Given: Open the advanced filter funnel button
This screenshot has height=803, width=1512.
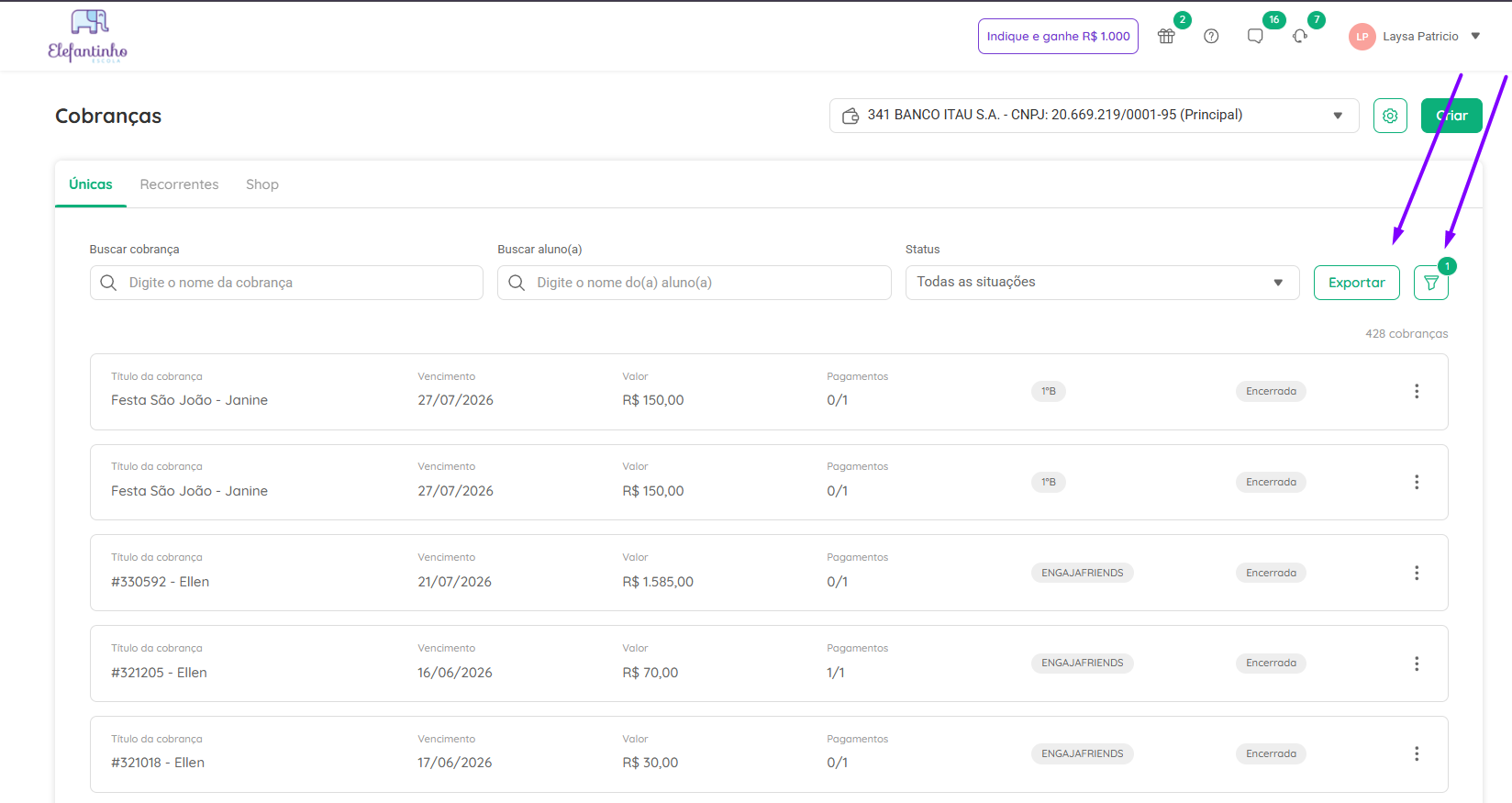Looking at the screenshot, I should (x=1431, y=283).
